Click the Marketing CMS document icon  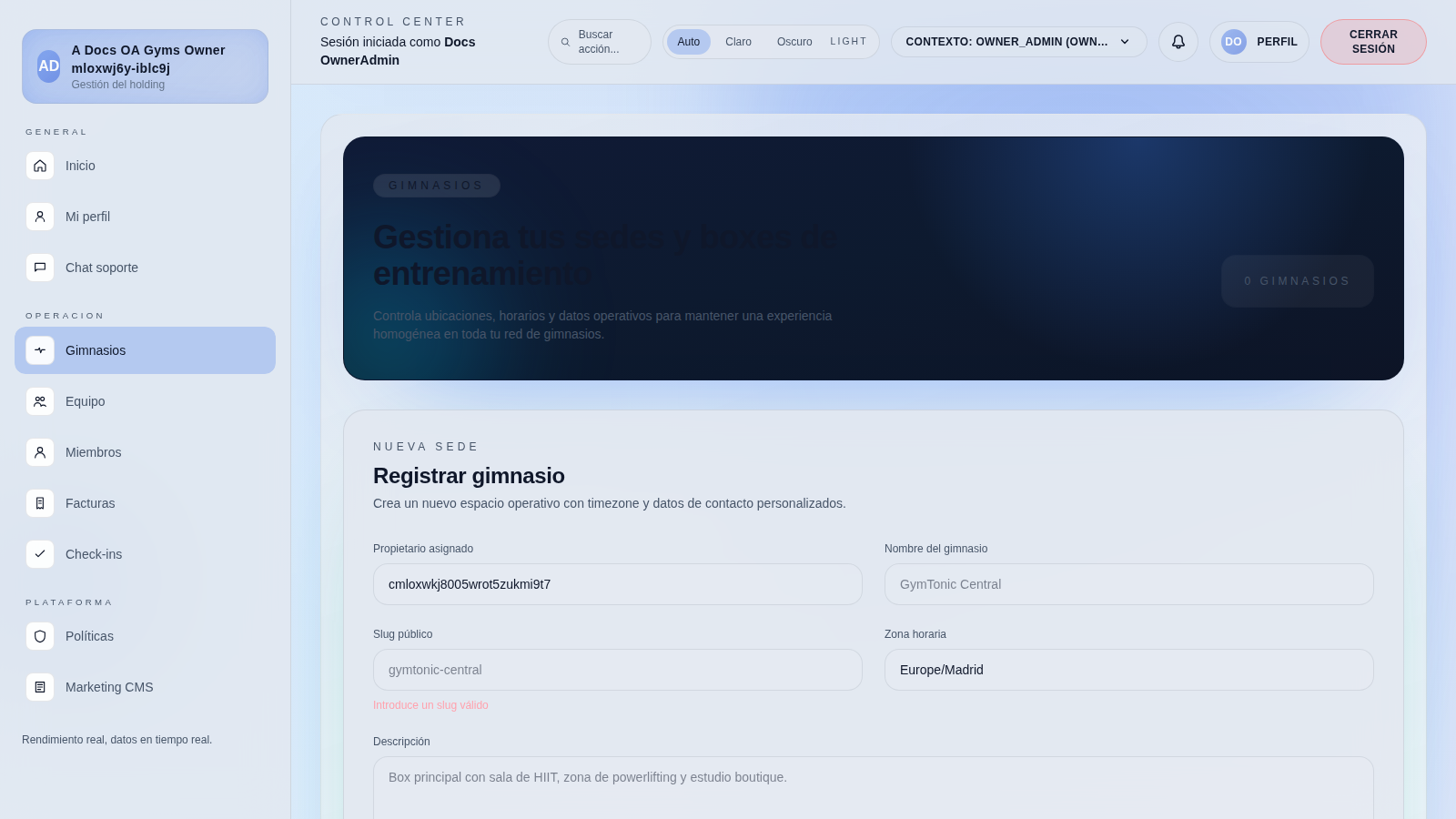click(40, 687)
